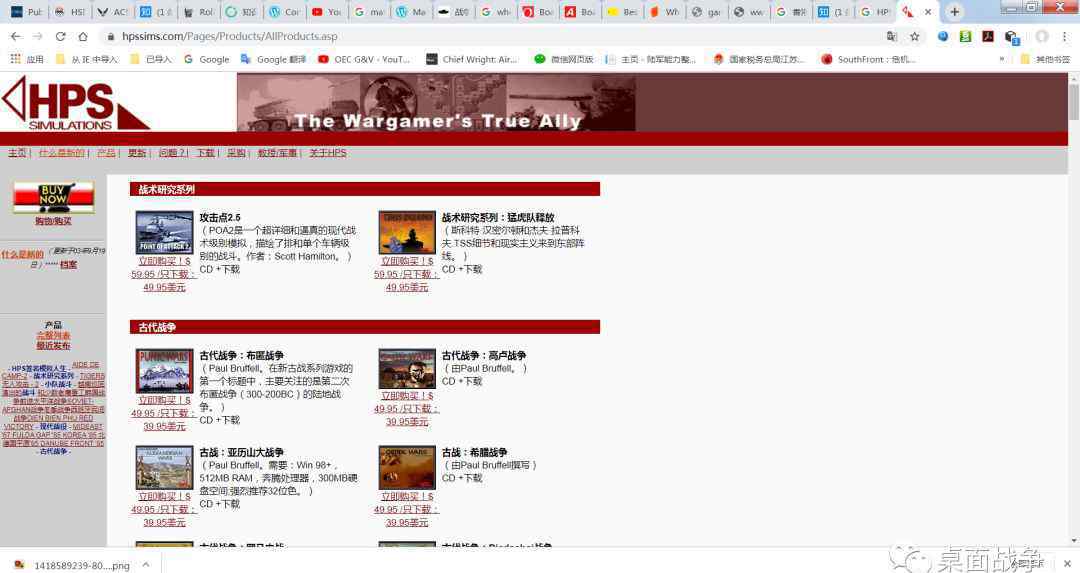Open the Tigers Unleashed box thumbnail
Viewport: 1080px width, 573px height.
click(407, 233)
